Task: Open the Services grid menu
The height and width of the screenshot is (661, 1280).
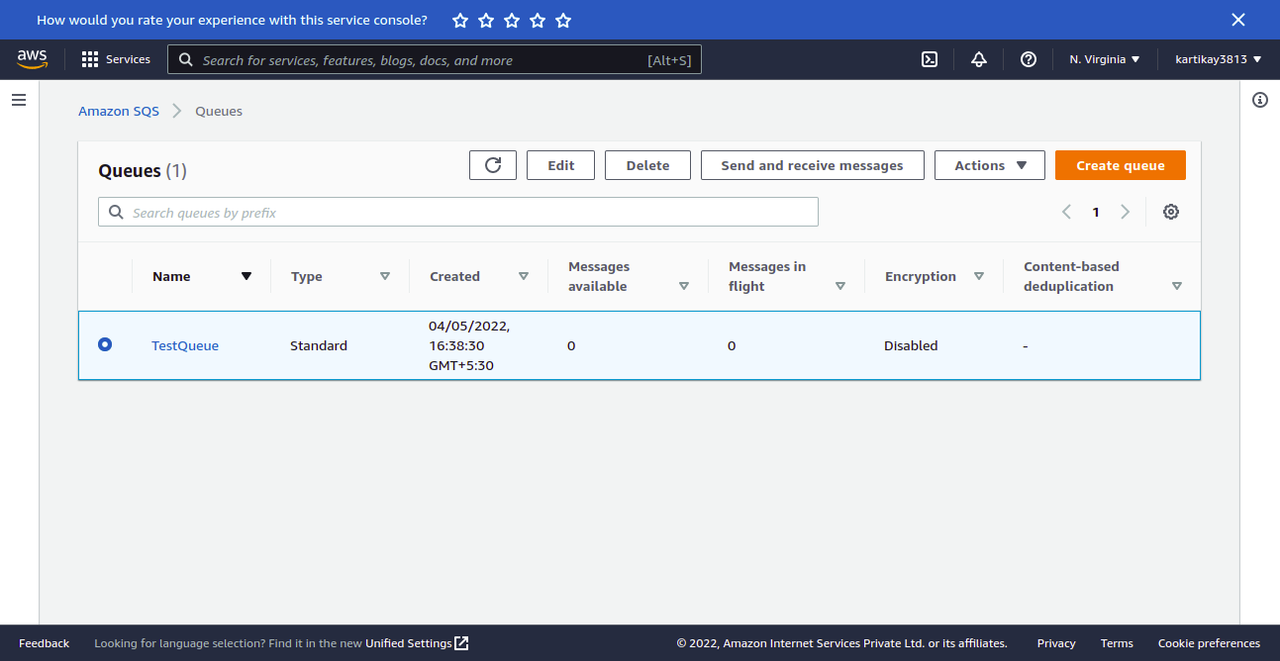Action: [116, 60]
